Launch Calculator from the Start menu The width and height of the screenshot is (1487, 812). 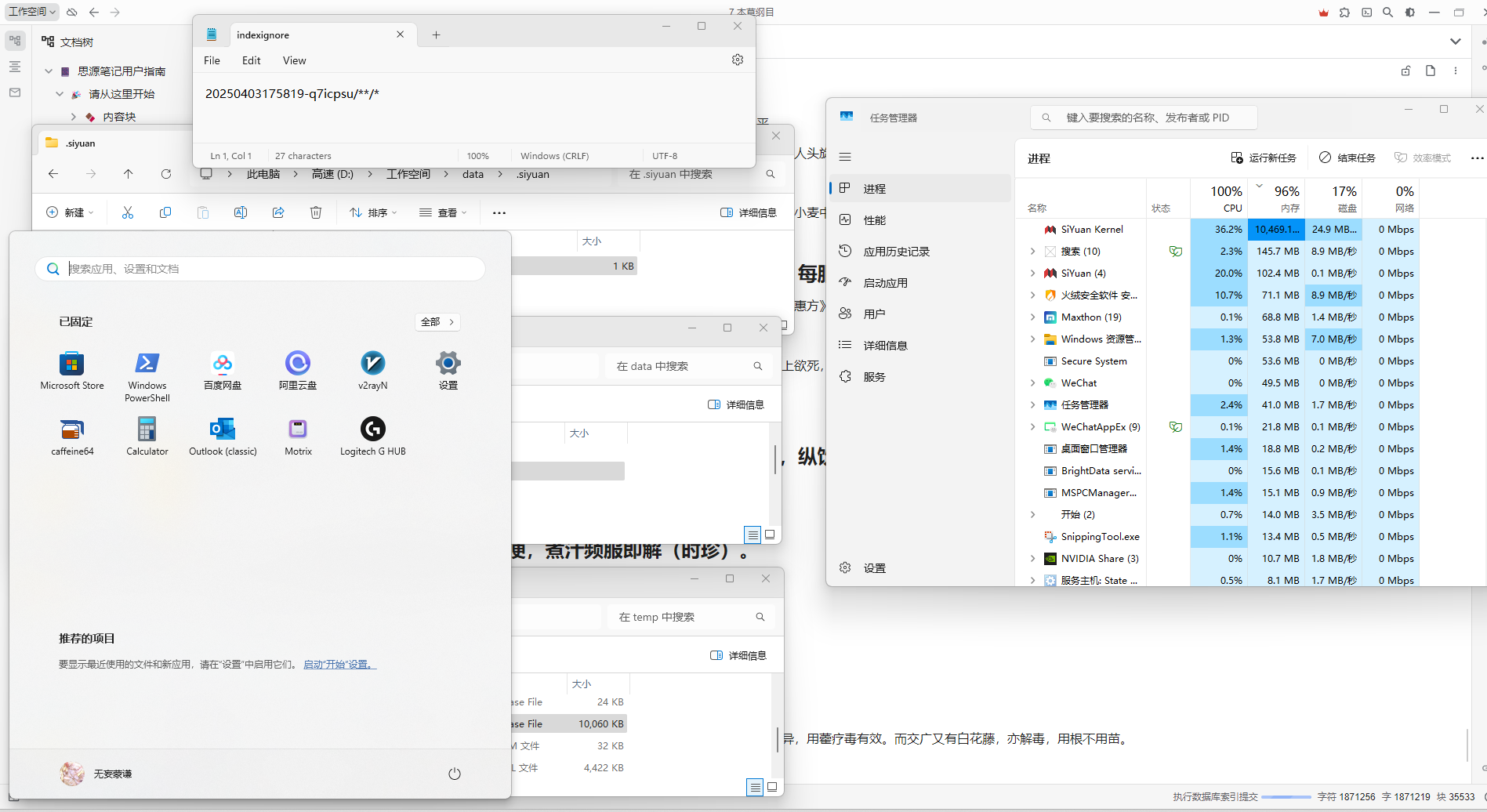point(147,437)
